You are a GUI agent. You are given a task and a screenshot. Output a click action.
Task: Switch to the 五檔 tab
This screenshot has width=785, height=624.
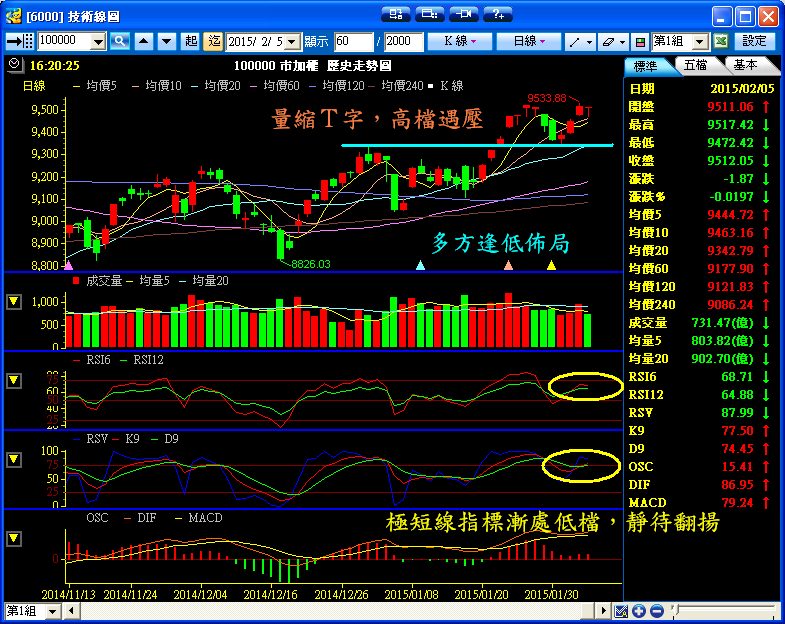695,65
